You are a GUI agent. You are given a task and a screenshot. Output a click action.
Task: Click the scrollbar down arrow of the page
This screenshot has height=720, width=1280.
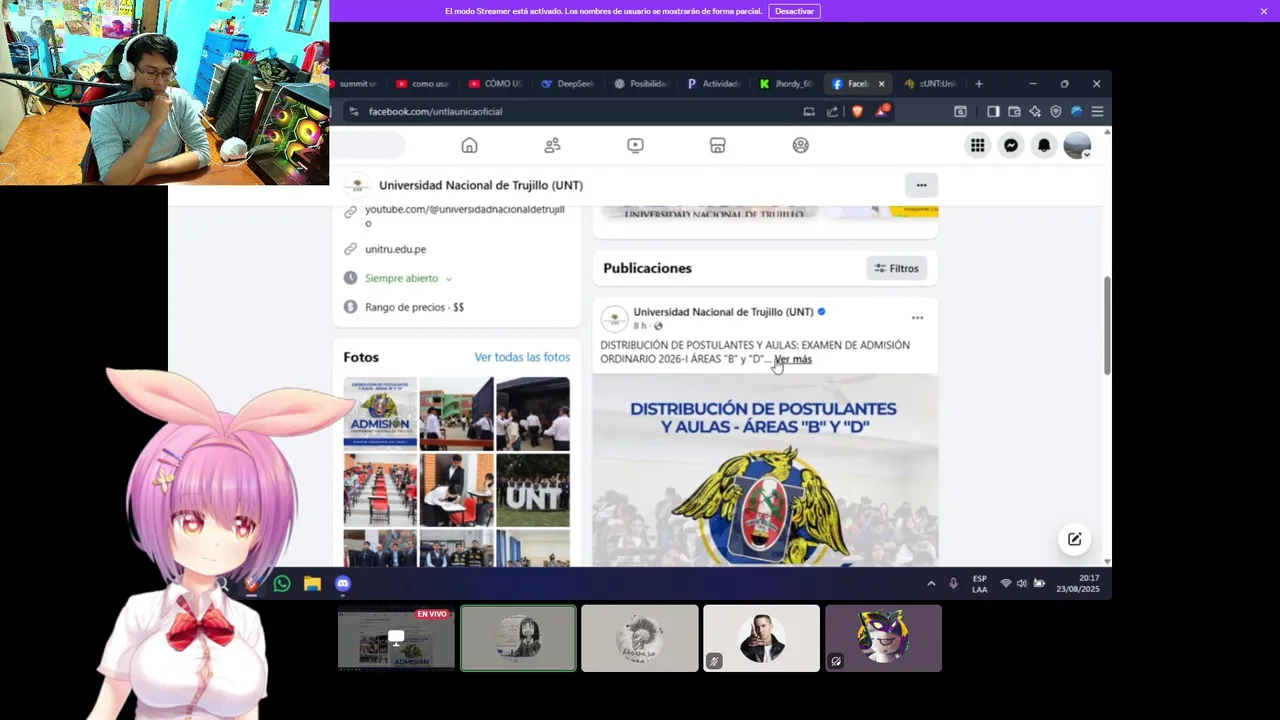(x=1107, y=561)
